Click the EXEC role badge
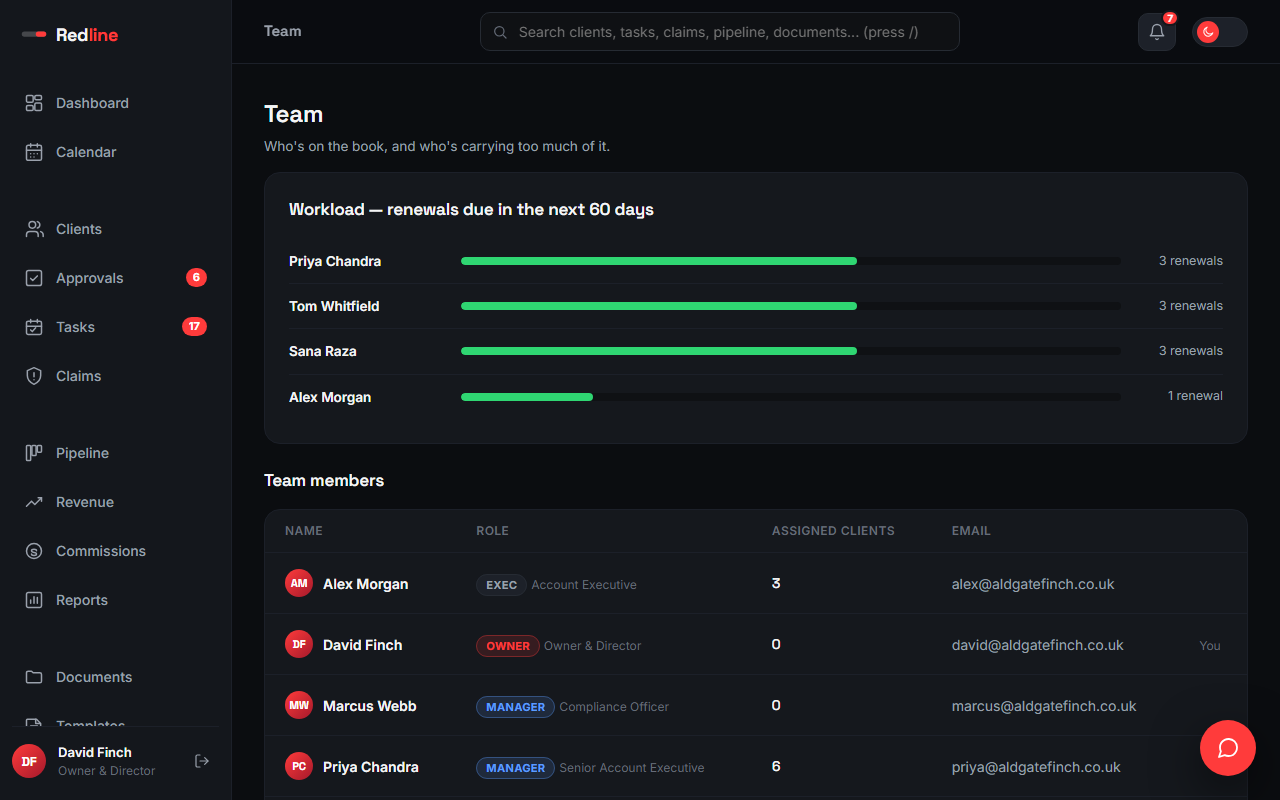The image size is (1280, 800). point(501,584)
